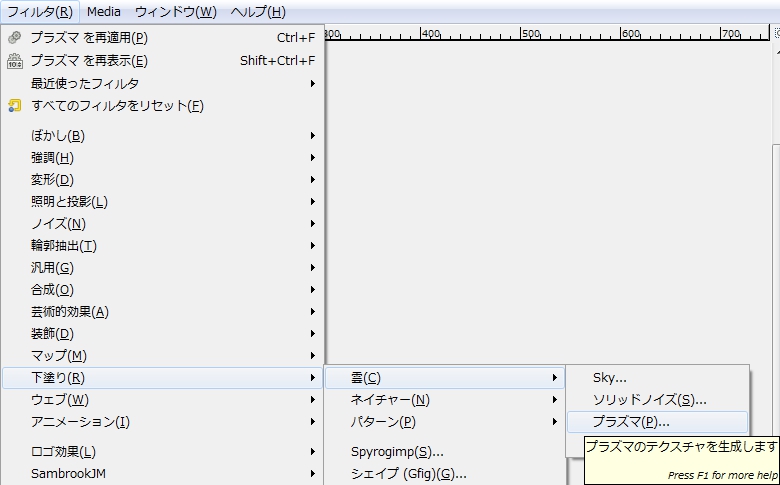
Task: Open the ウェブ(W) submenu
Action: click(163, 400)
